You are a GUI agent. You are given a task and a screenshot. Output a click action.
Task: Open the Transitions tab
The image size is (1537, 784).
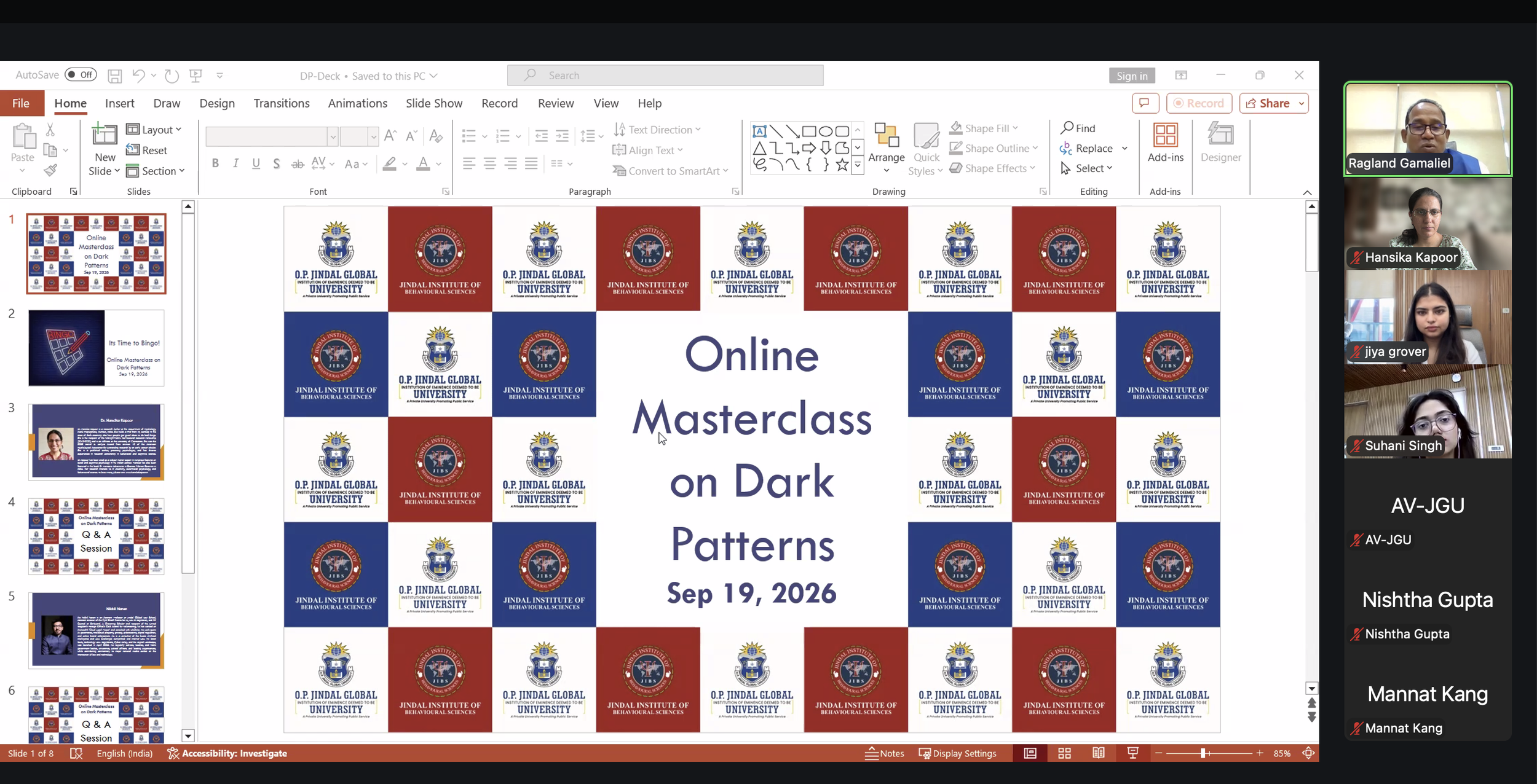pos(282,103)
